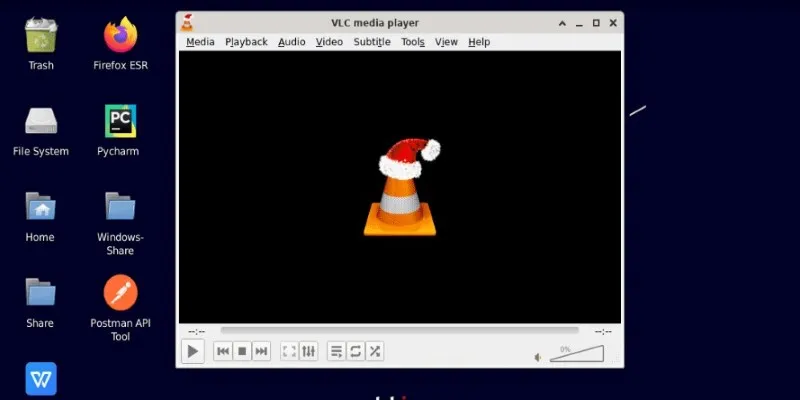Stop playback with the square button
Screen dimensions: 800x400
click(242, 351)
